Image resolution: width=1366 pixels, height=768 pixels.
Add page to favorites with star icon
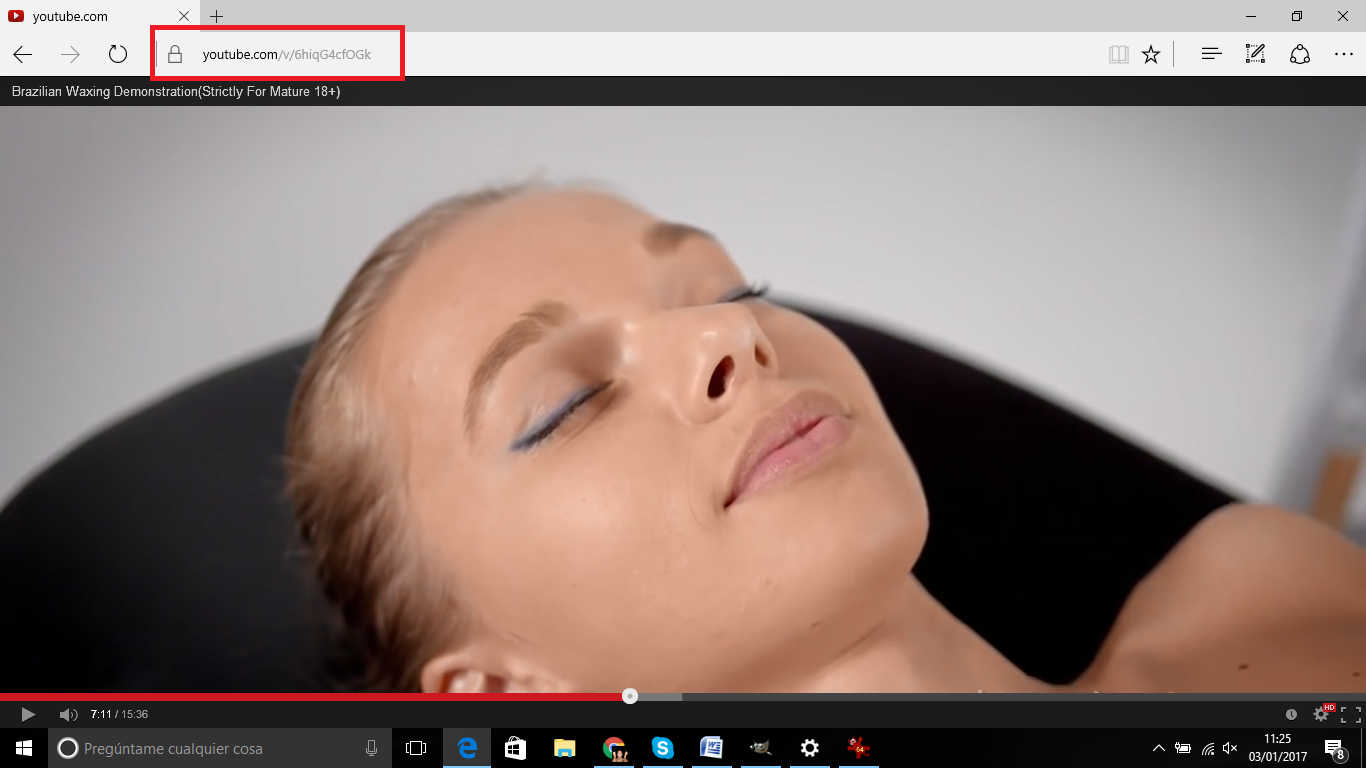click(1151, 55)
